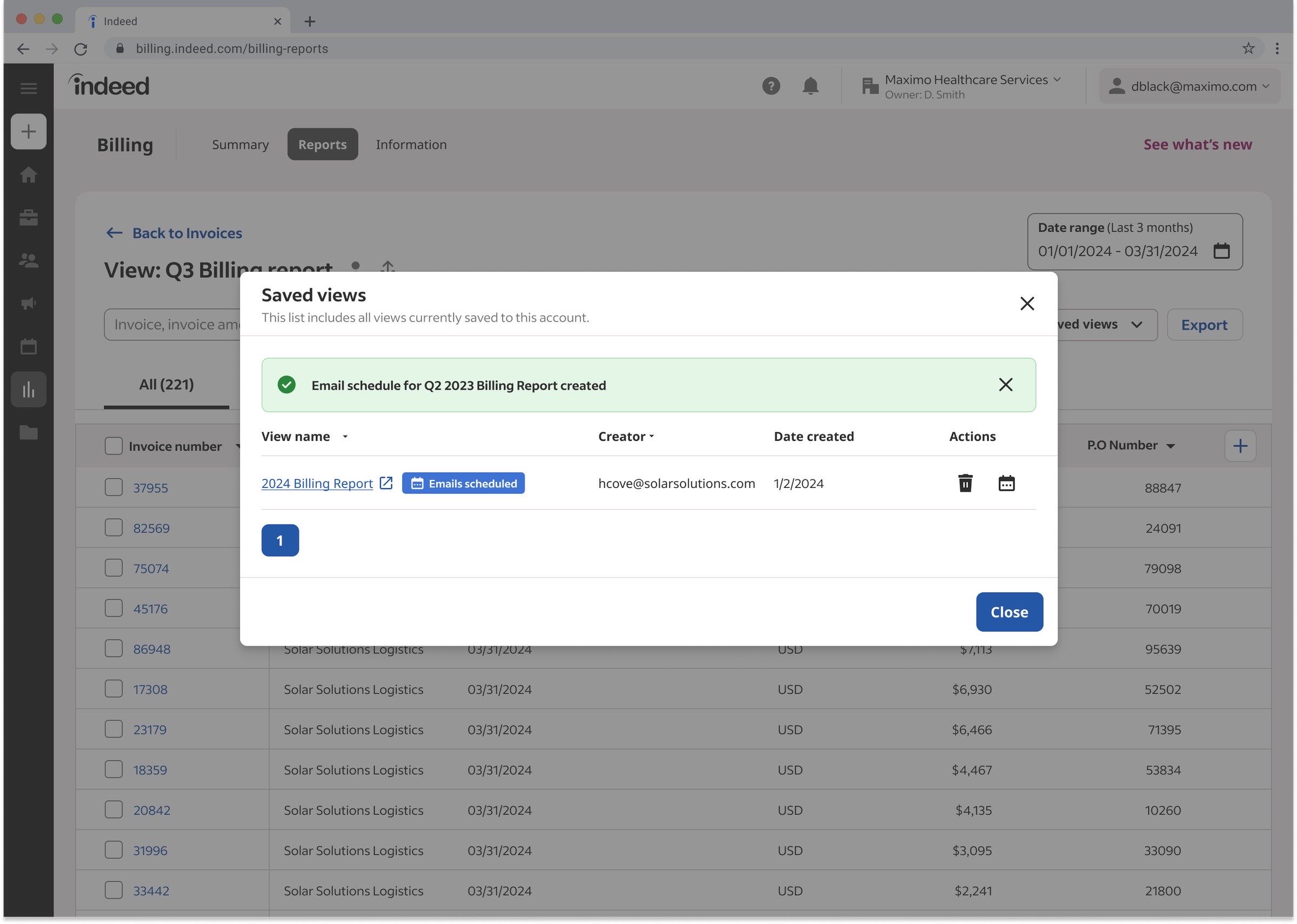Open invoice 20842 link
Screen dimensions: 1297x924
pos(151,810)
